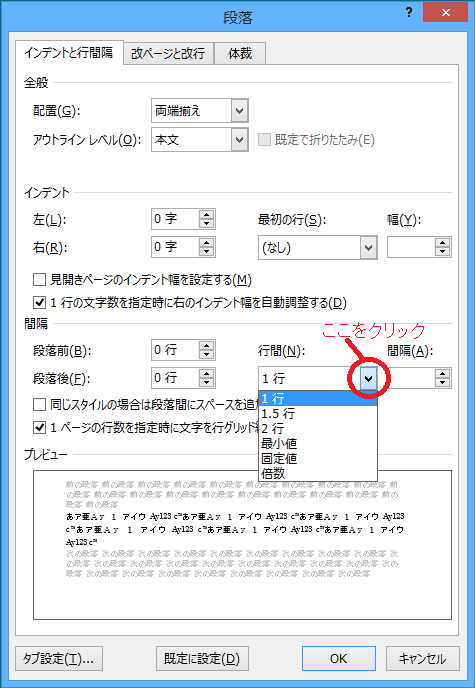Click the help question mark icon

click(x=409, y=13)
